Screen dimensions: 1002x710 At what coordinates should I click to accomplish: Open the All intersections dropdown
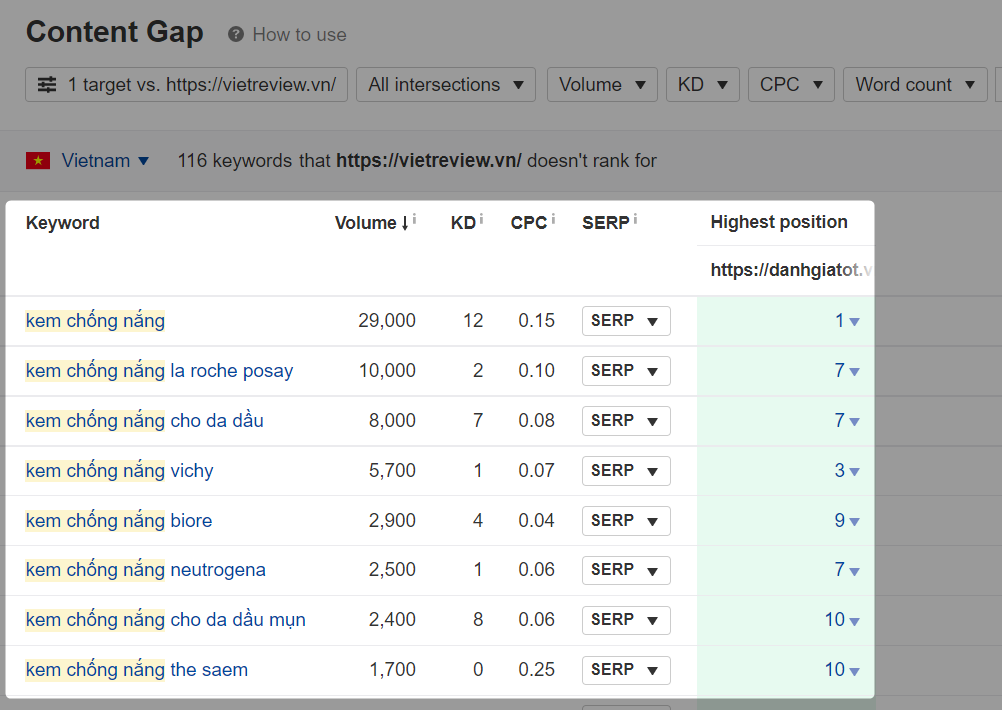click(x=446, y=84)
